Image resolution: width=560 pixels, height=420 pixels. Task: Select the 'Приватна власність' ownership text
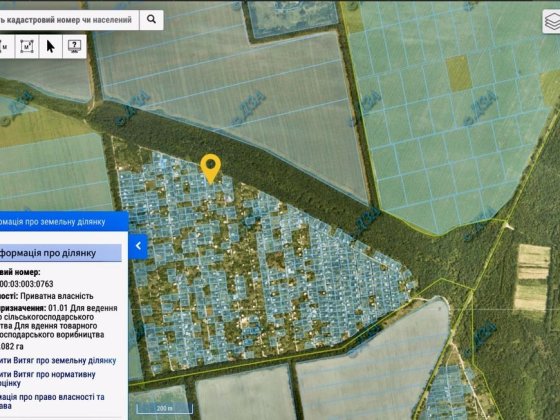tap(57, 296)
